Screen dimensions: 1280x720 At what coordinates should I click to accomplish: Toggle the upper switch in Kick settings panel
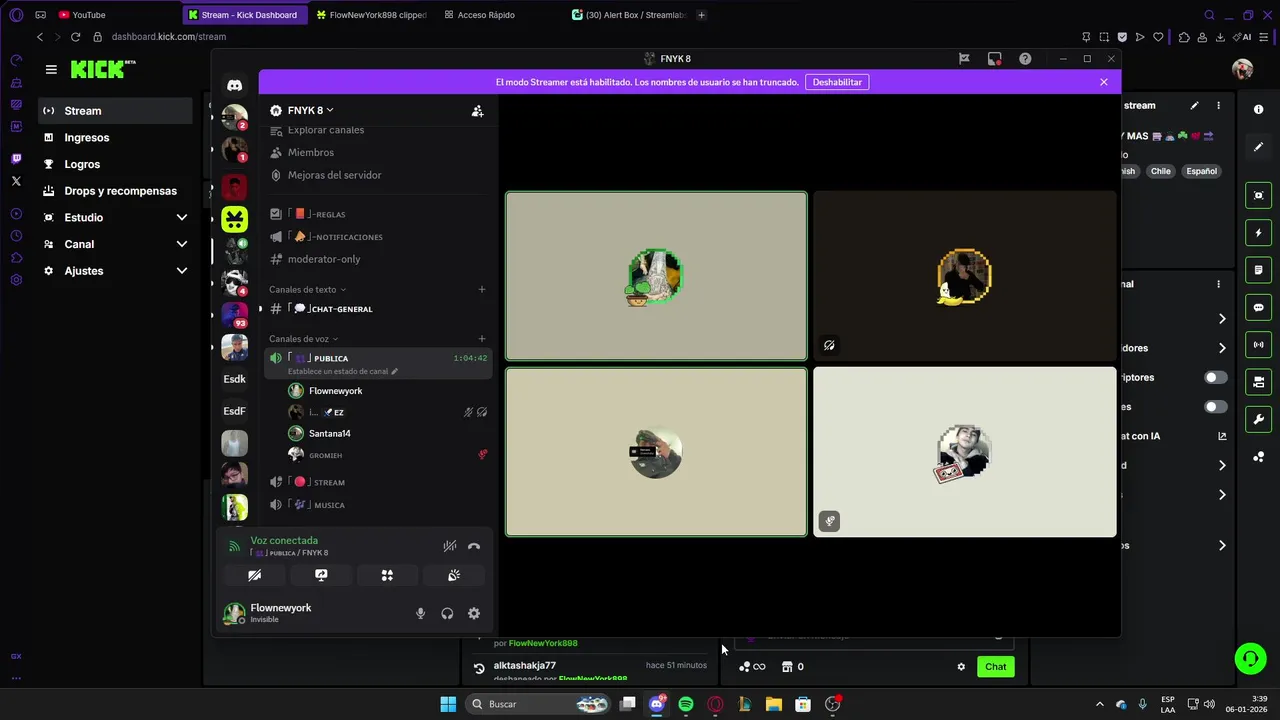coord(1215,378)
